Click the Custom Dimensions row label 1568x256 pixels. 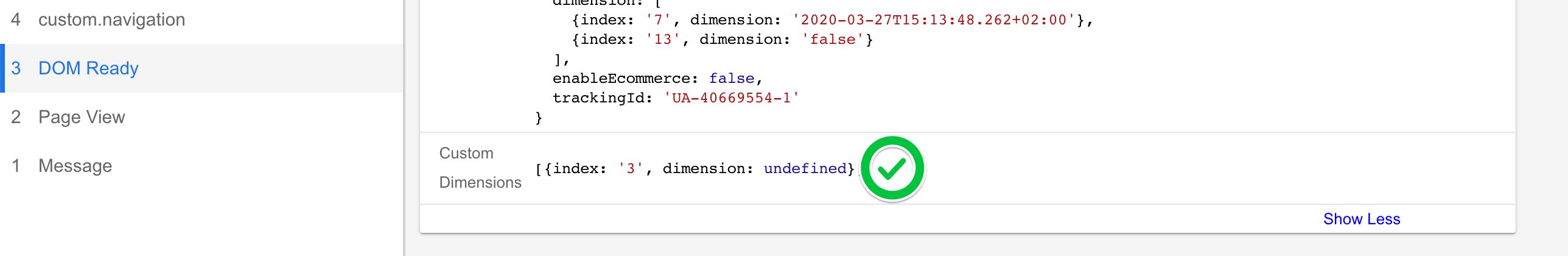480,168
